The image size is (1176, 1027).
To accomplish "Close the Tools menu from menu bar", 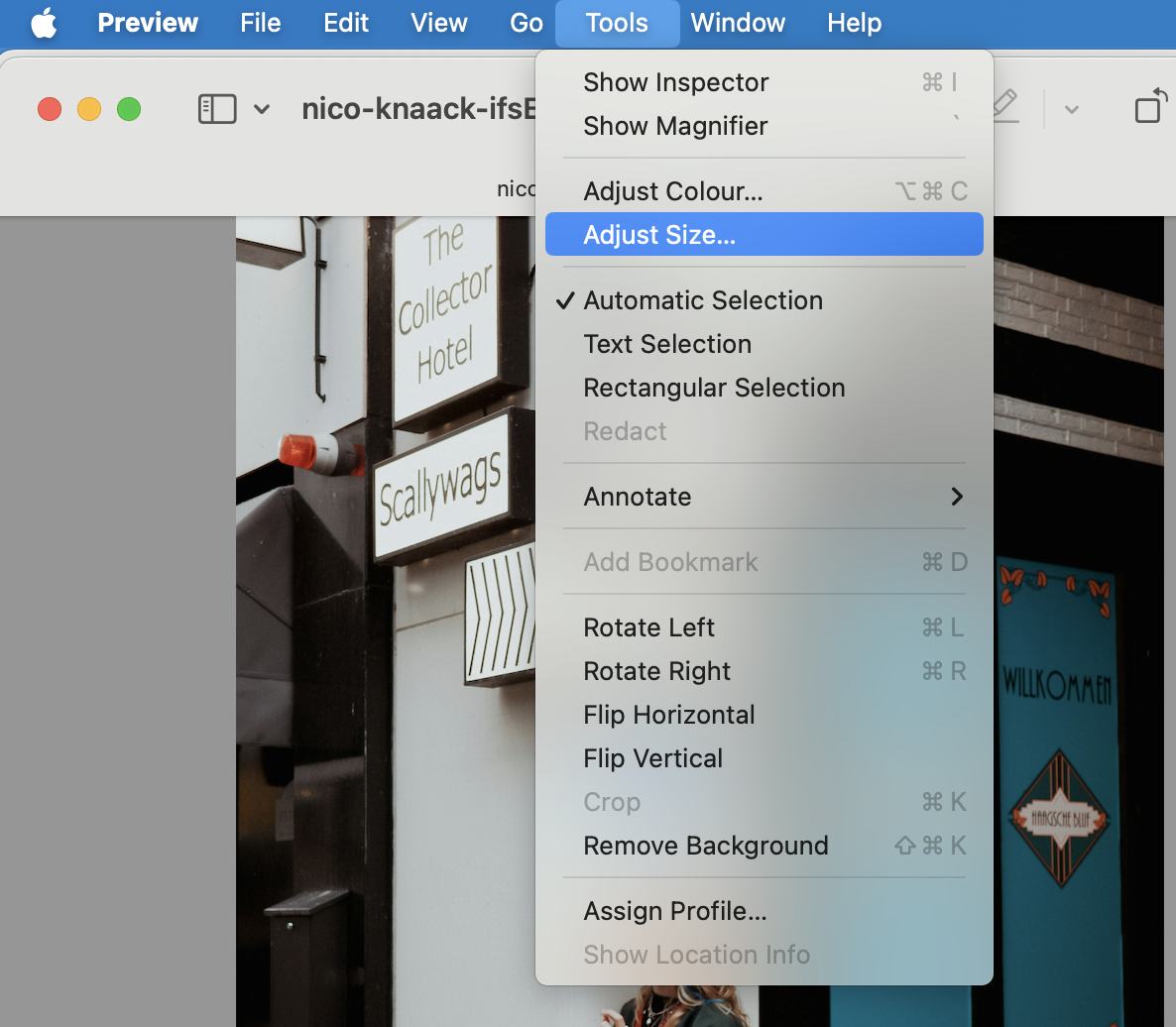I will pyautogui.click(x=617, y=23).
